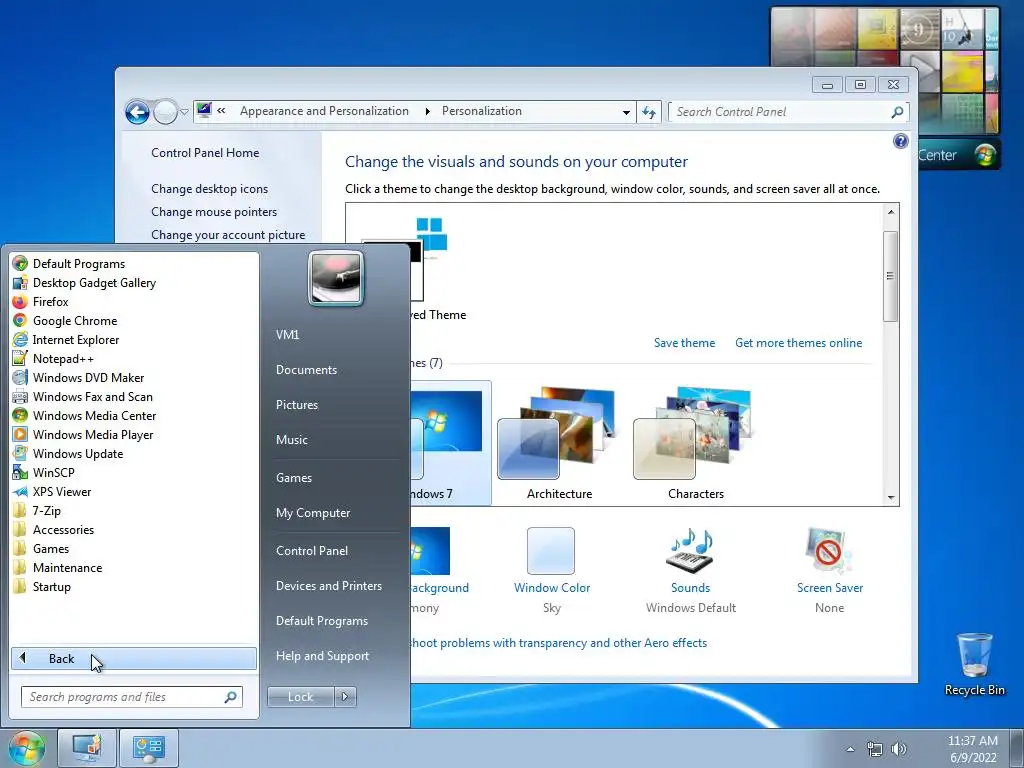Open Sounds settings icon
1024x768 pixels.
click(x=690, y=551)
